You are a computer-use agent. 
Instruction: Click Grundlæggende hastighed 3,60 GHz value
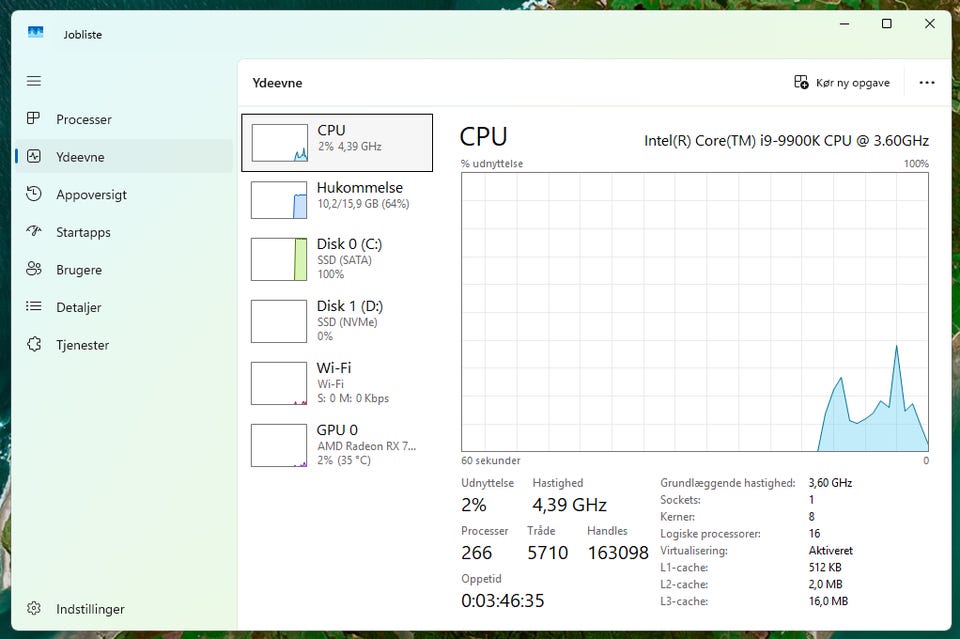830,483
